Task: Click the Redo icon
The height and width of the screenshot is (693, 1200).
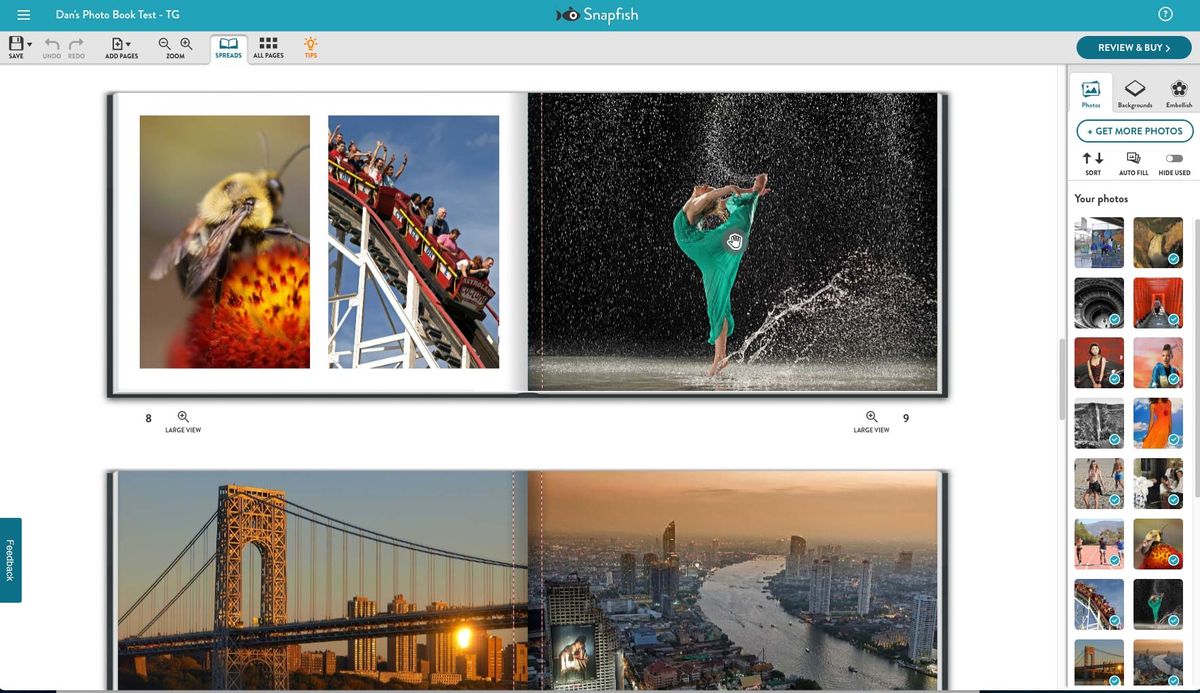Action: [x=75, y=46]
